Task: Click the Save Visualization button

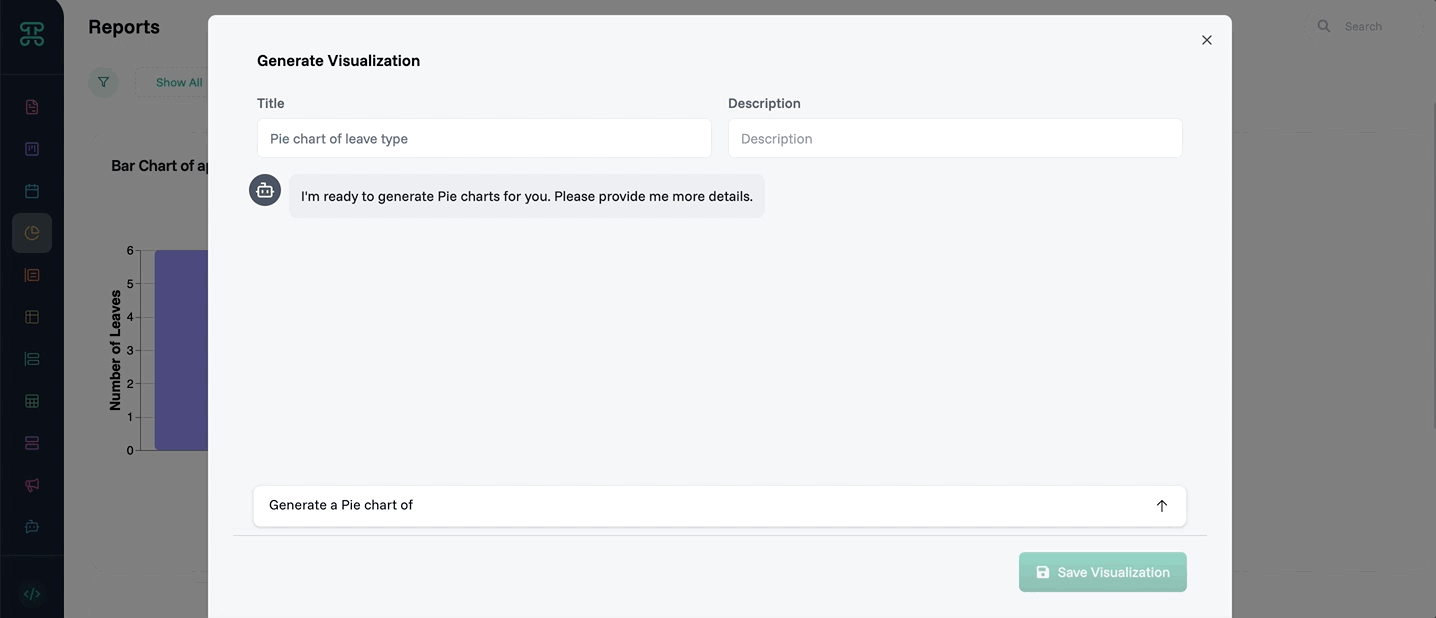Action: point(1102,572)
